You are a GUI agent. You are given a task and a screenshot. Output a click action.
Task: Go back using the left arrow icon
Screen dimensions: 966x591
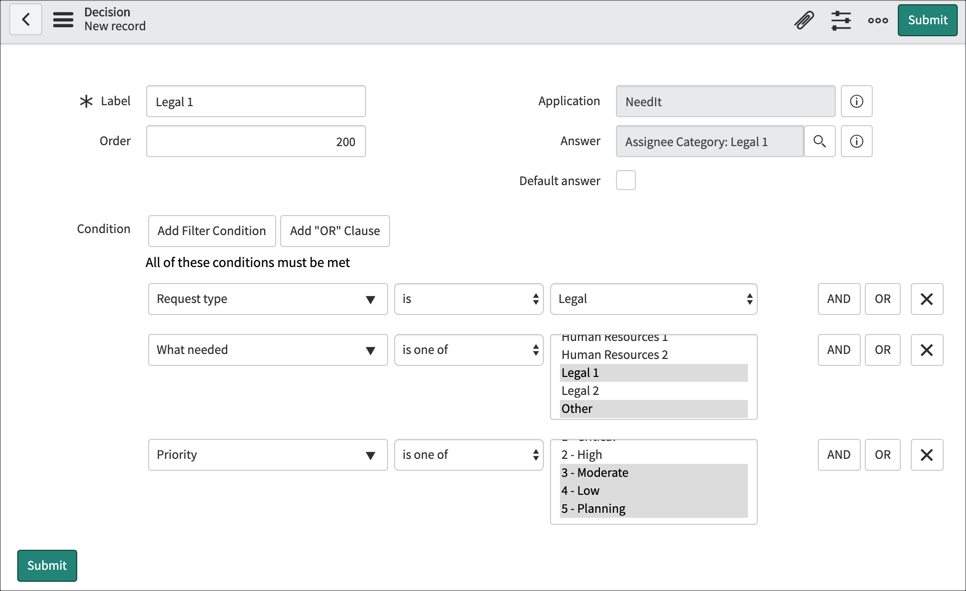(x=25, y=19)
